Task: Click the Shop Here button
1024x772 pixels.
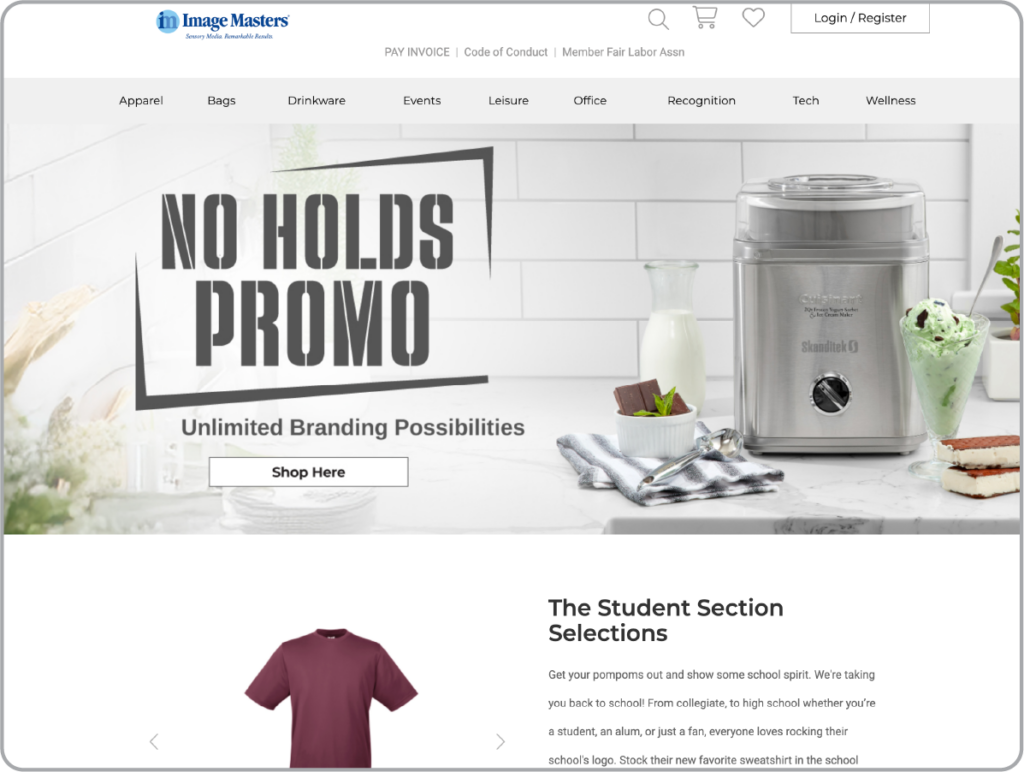Action: click(x=308, y=472)
